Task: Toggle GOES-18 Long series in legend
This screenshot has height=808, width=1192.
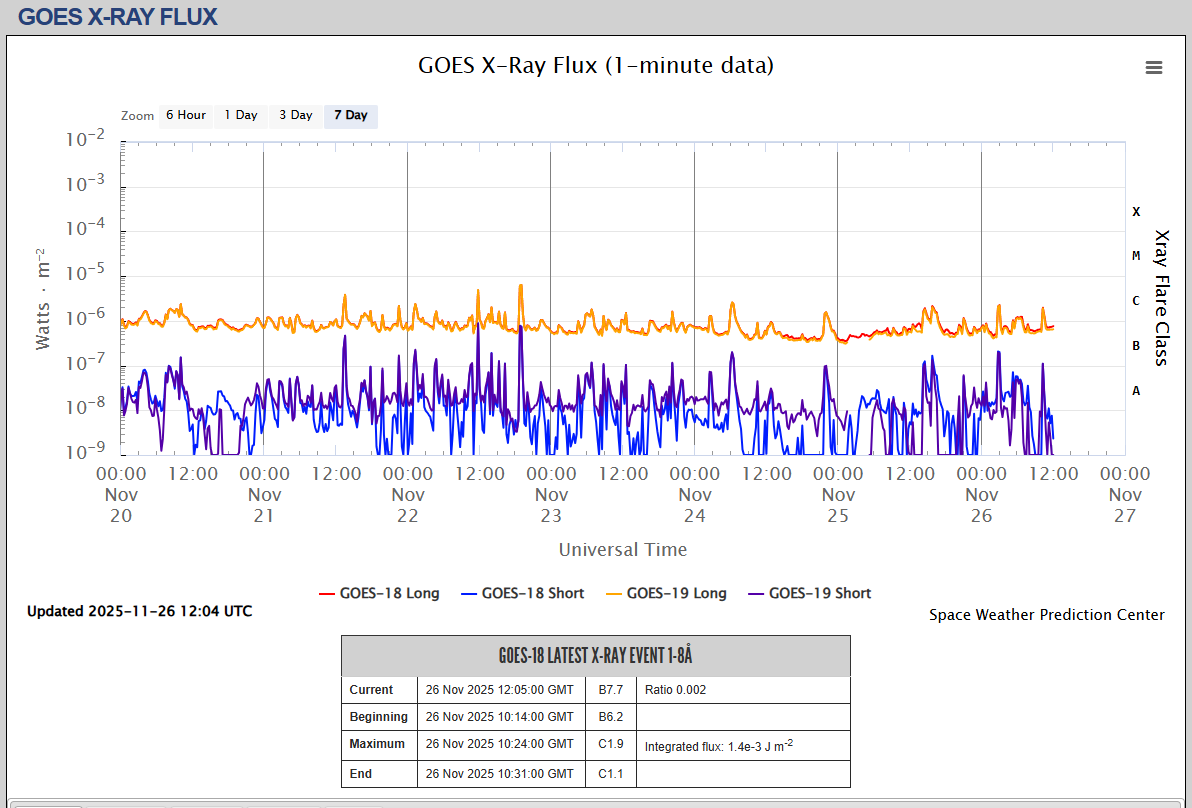Action: pos(389,593)
